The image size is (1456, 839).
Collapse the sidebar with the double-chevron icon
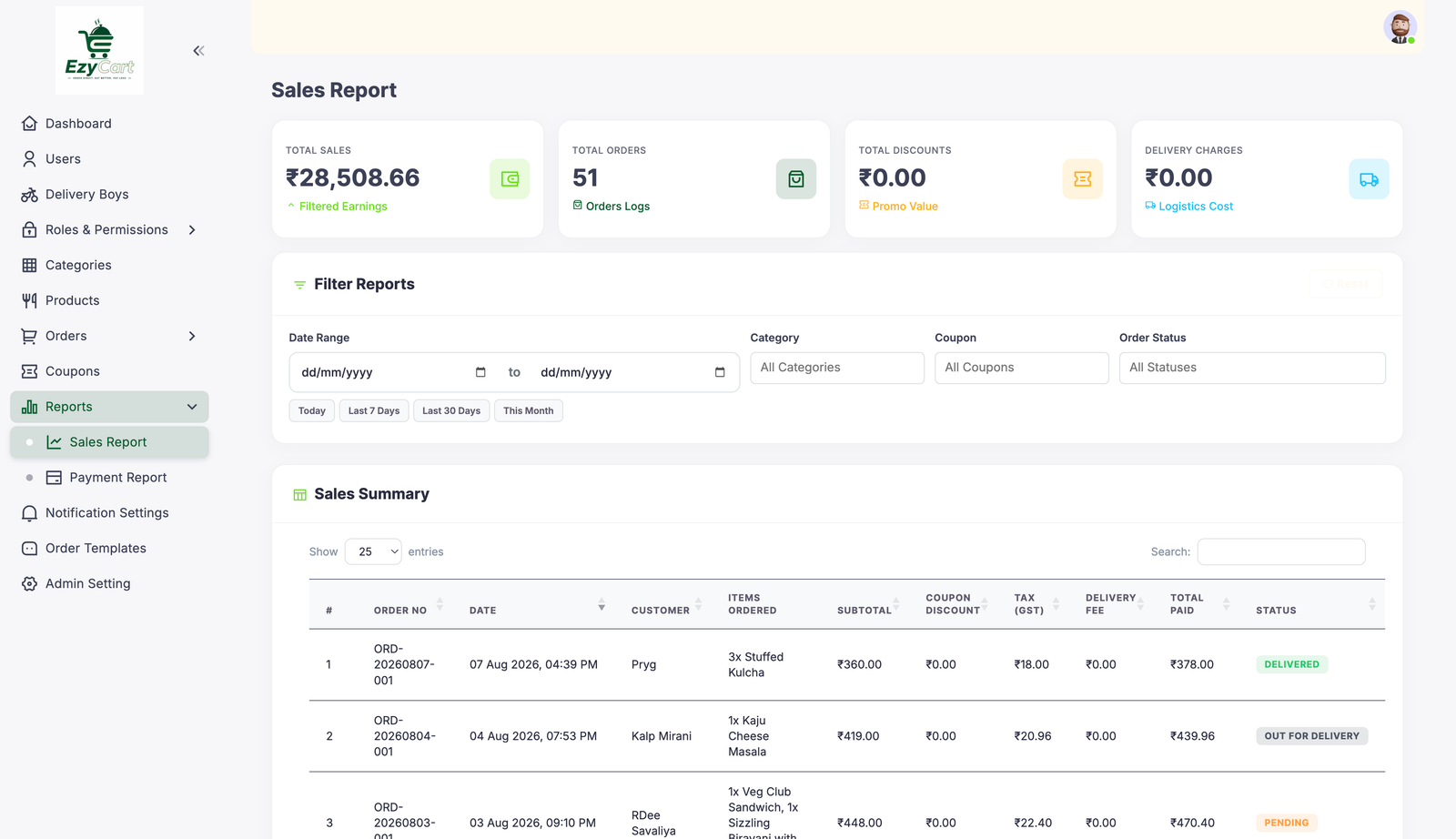coord(198,51)
